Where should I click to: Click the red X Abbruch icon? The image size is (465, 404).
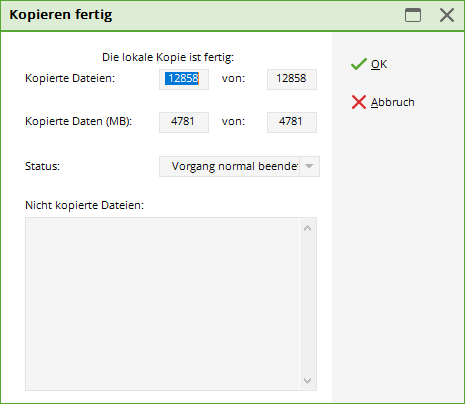point(359,102)
